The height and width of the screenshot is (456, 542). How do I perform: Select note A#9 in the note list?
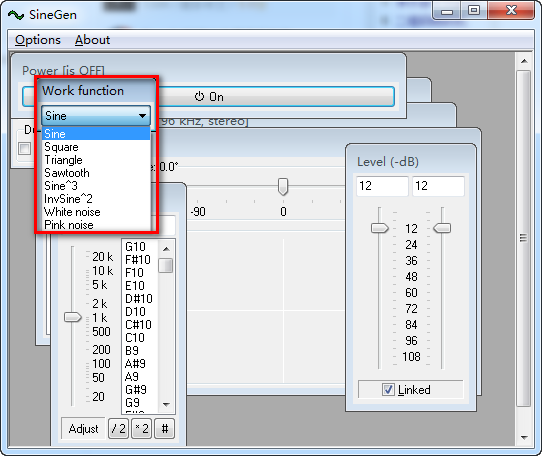coord(140,364)
